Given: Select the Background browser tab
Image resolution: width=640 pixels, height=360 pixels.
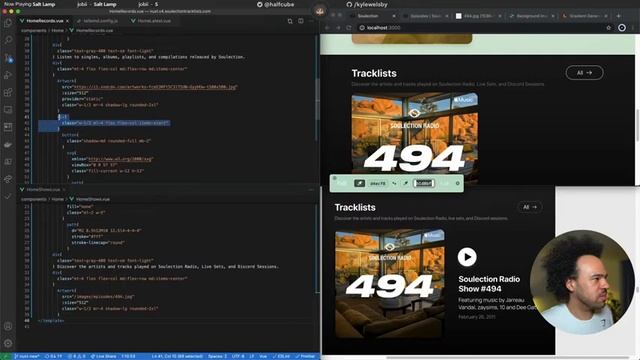Looking at the screenshot, I should tap(530, 16).
